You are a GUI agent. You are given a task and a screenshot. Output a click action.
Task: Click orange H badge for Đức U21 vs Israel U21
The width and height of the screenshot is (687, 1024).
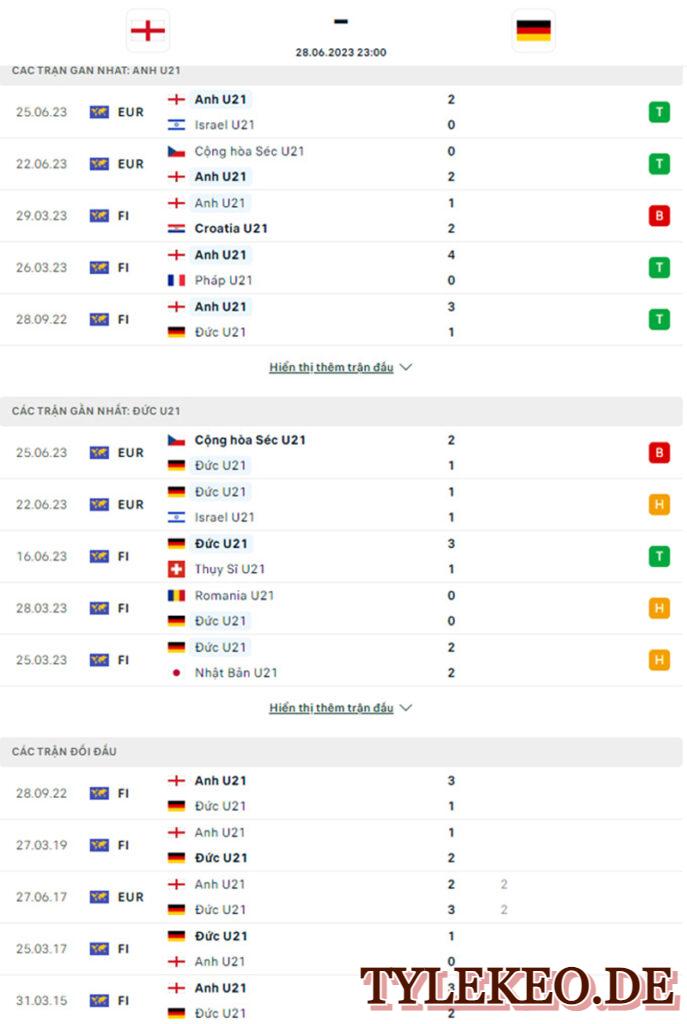659,504
